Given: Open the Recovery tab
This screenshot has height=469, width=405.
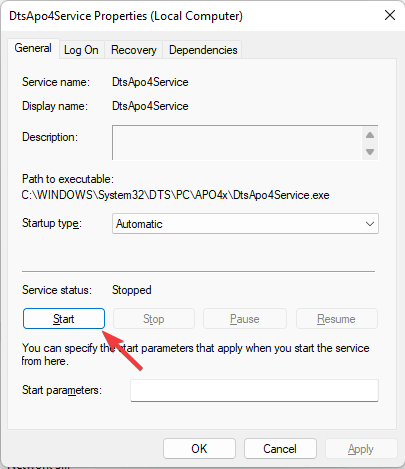Looking at the screenshot, I should click(134, 50).
